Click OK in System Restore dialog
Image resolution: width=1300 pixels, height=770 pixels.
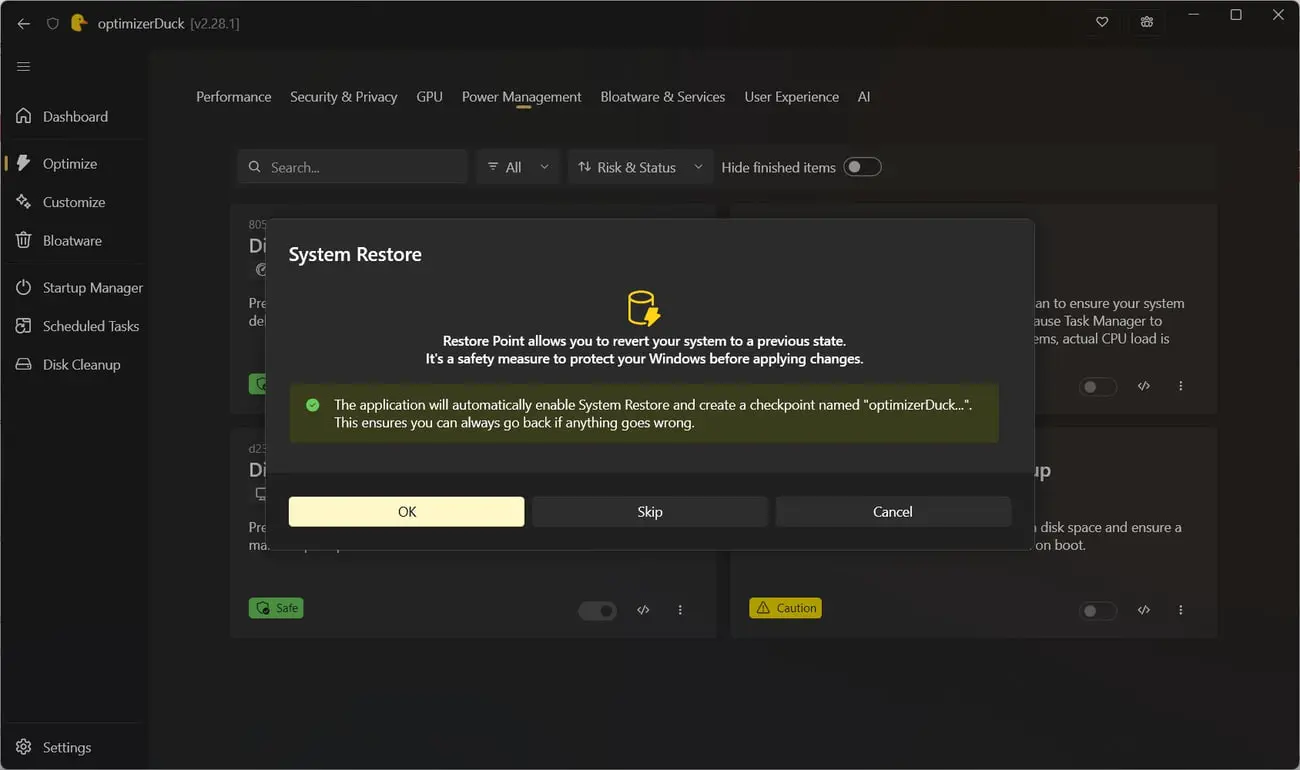[x=406, y=511]
